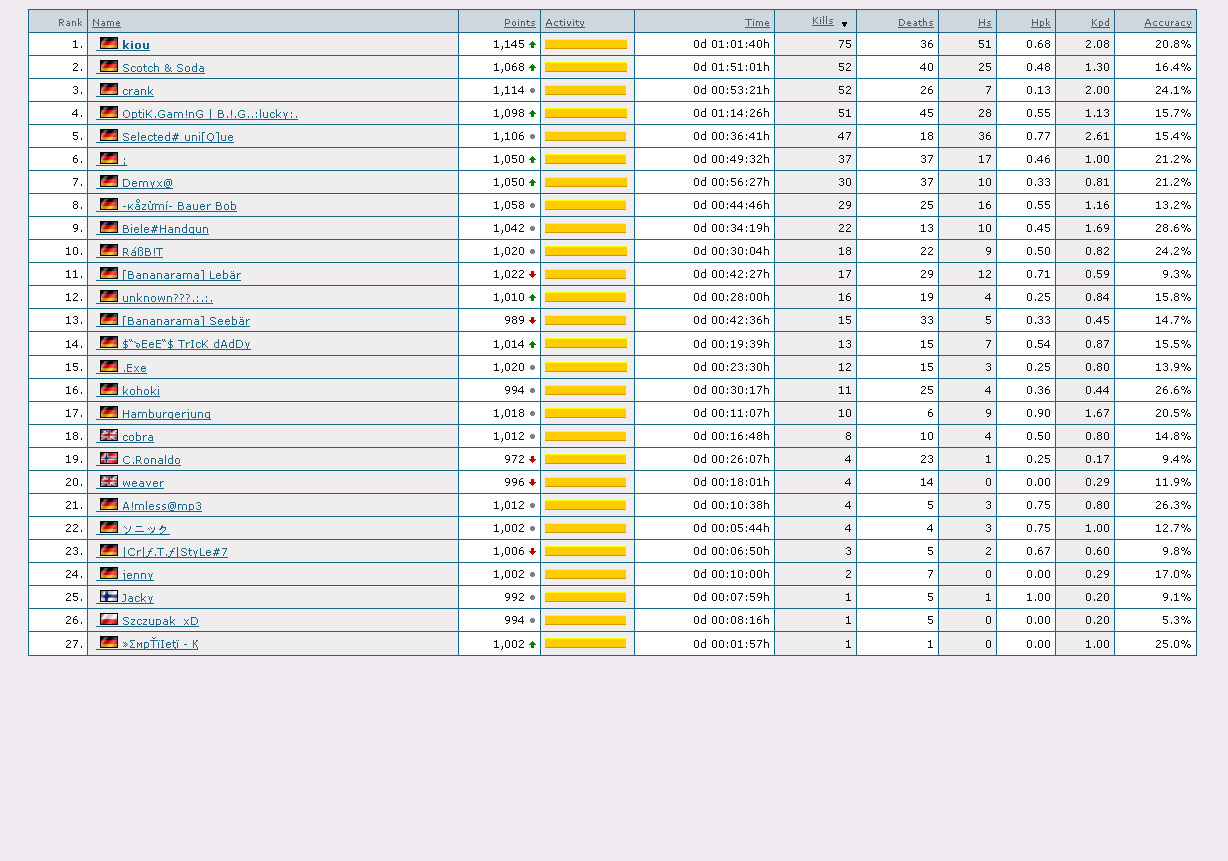The width and height of the screenshot is (1228, 861).
Task: Open player Hamburgerjung's profile link
Action: point(166,414)
